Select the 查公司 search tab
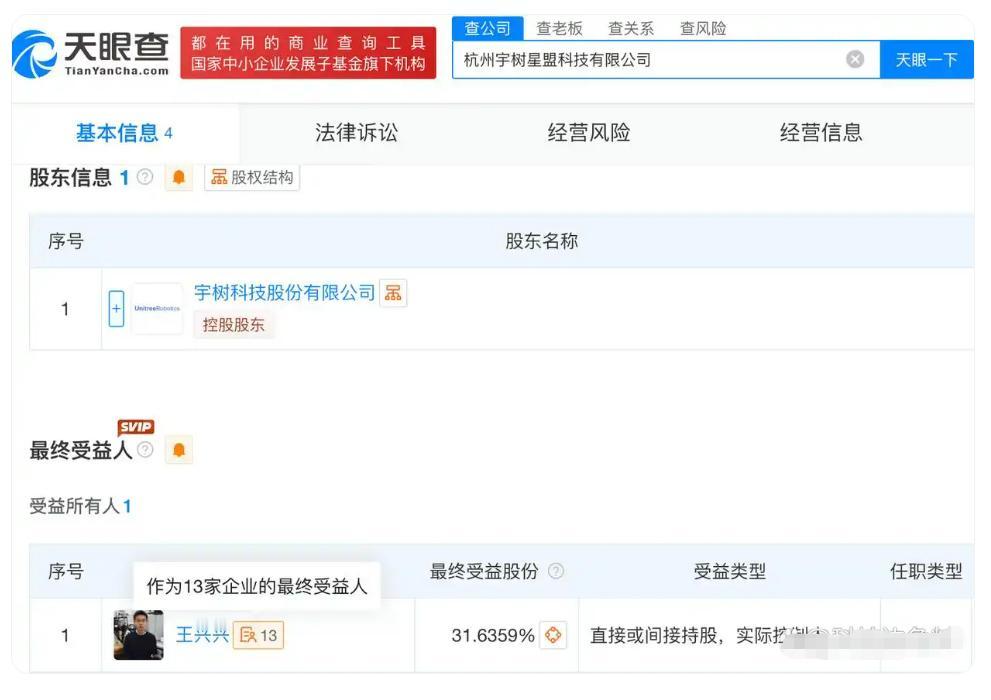991x700 pixels. (x=487, y=28)
